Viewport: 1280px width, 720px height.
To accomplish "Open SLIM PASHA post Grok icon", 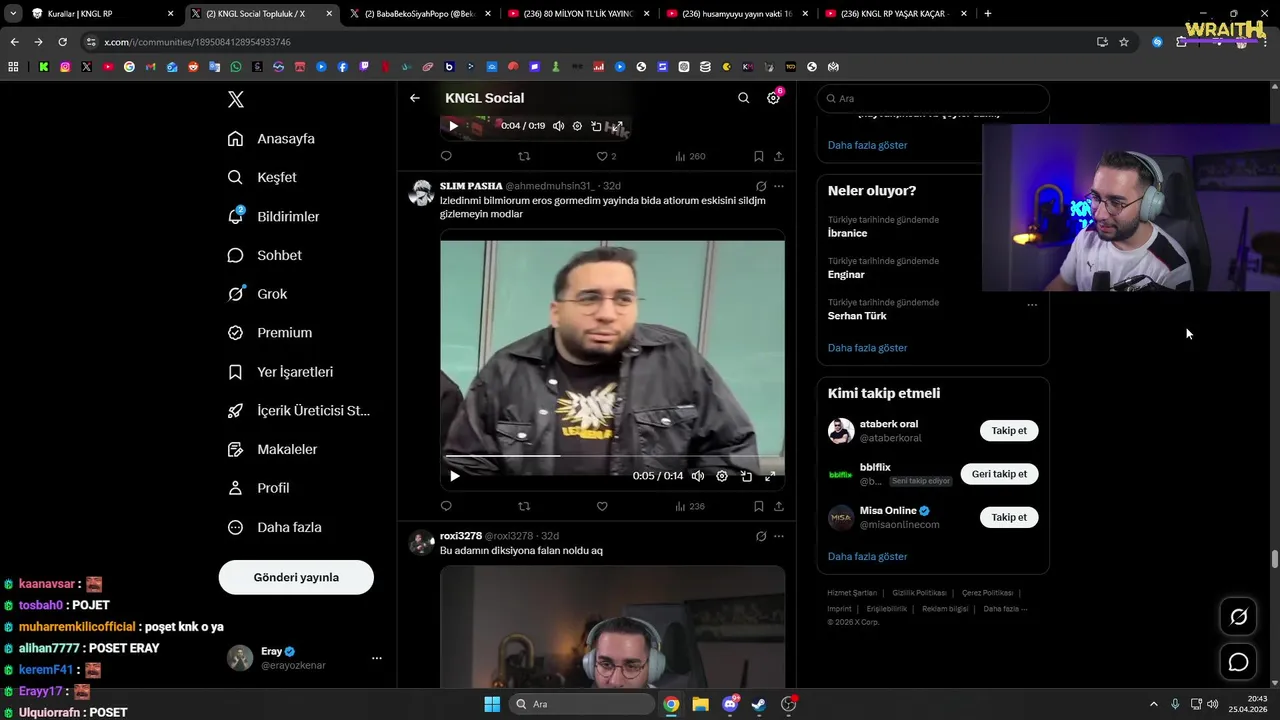I will (761, 186).
